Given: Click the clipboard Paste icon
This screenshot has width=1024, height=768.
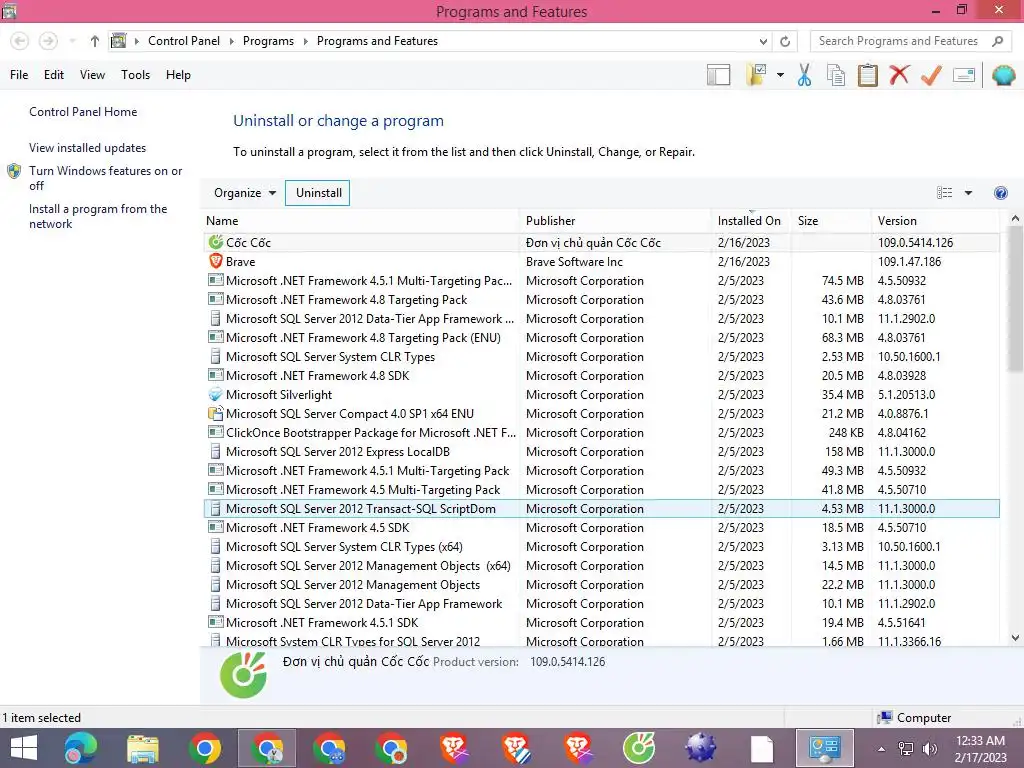Looking at the screenshot, I should coord(867,75).
